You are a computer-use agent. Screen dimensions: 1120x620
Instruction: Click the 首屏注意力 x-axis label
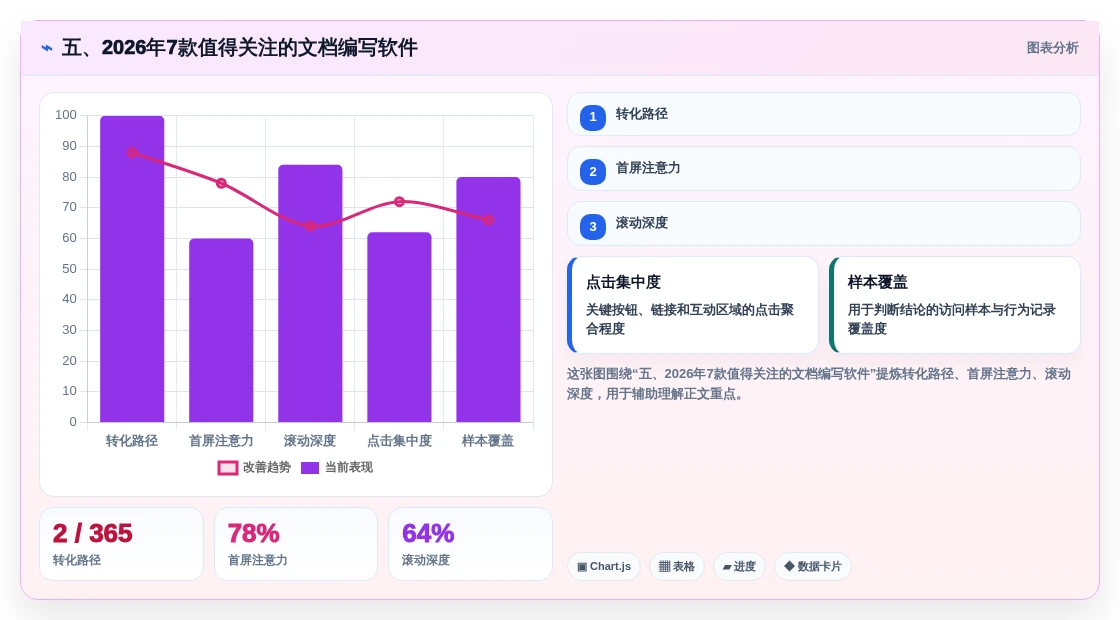221,441
